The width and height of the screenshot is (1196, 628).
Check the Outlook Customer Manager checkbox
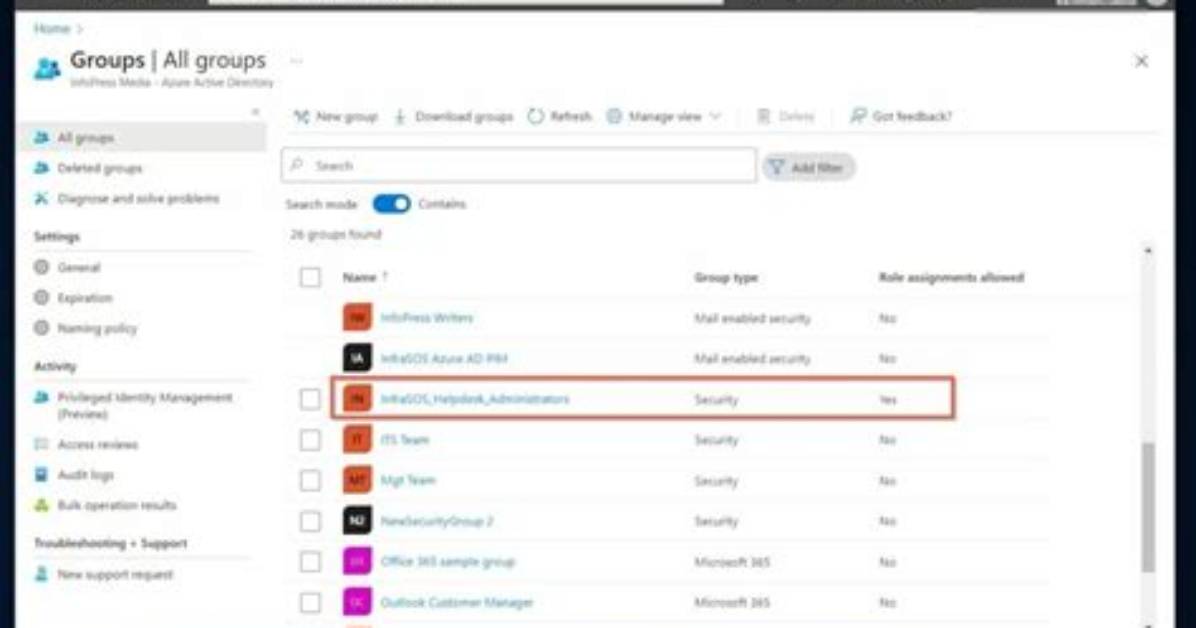310,602
